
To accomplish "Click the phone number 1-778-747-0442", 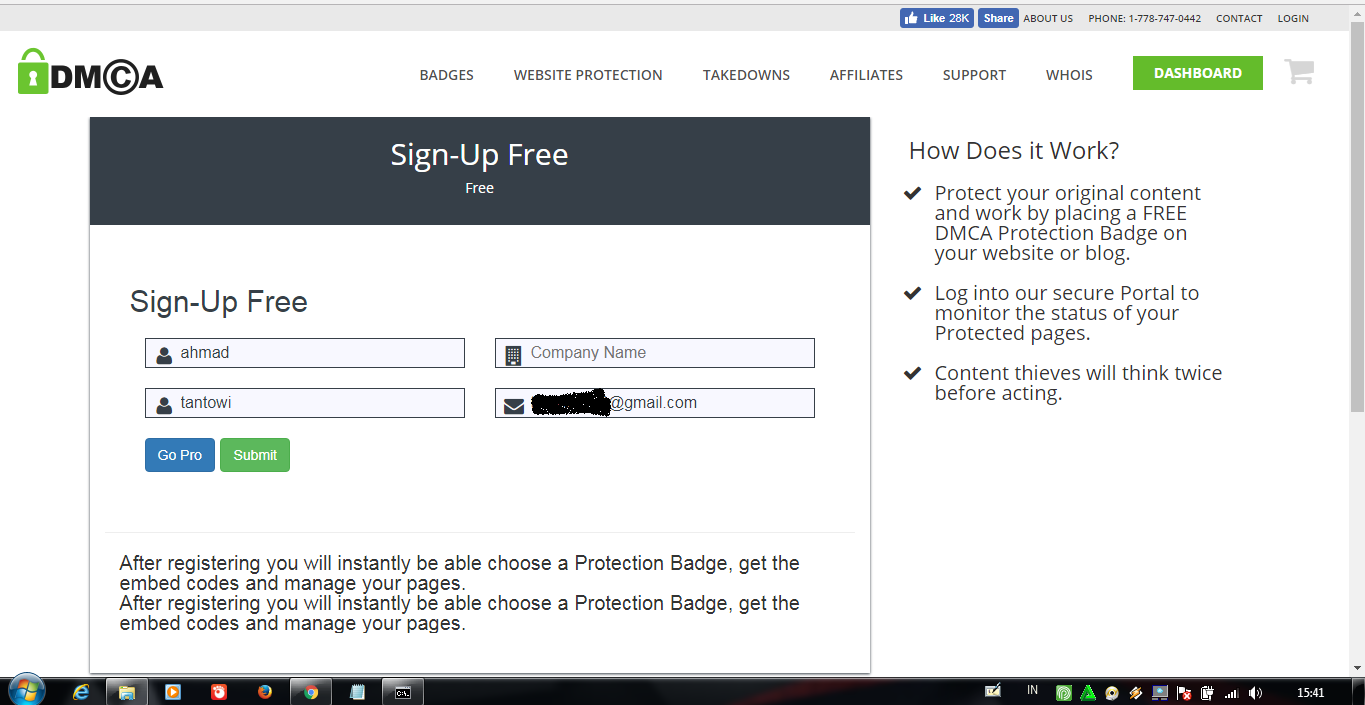I will pyautogui.click(x=1165, y=18).
